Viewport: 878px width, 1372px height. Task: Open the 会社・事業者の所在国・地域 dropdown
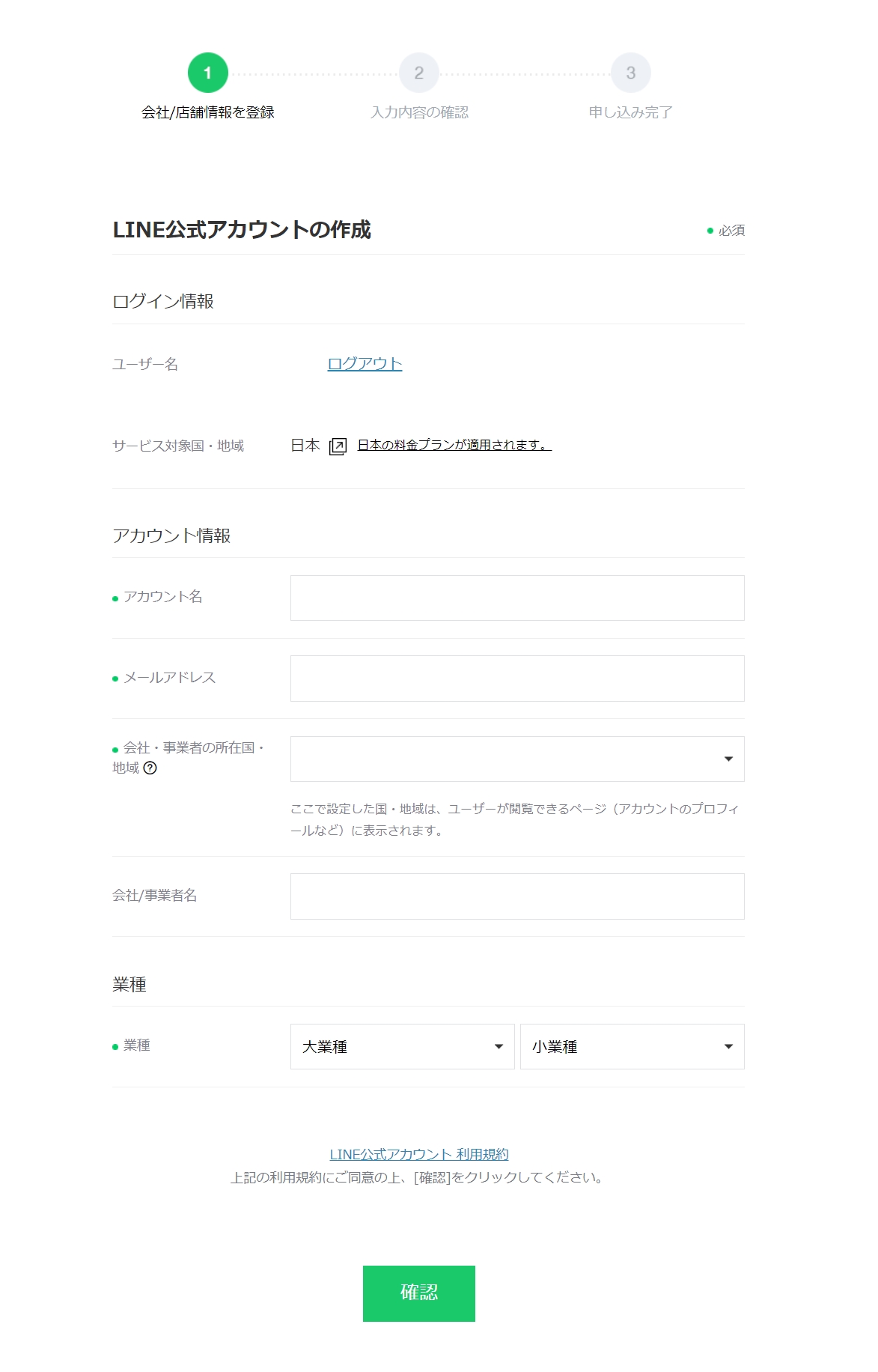point(517,759)
